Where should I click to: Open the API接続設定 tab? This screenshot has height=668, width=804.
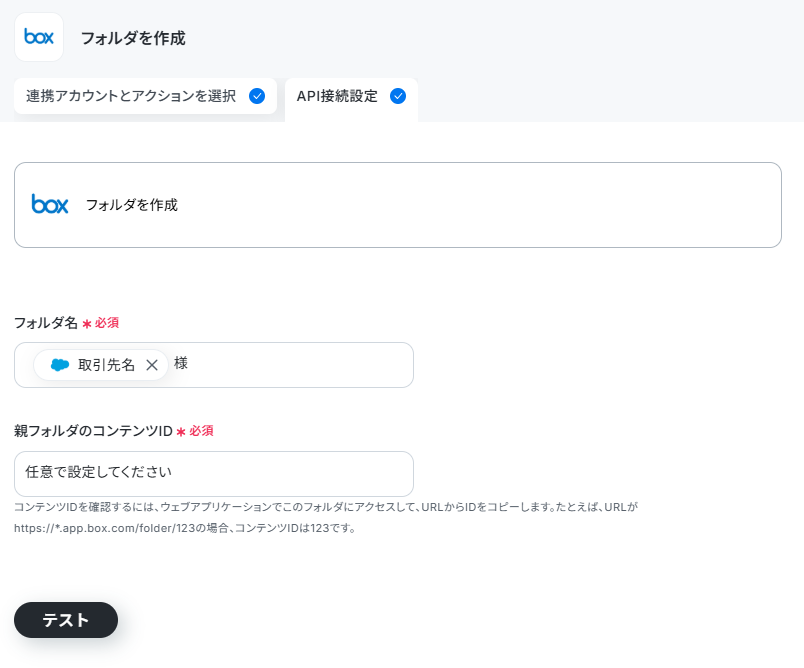351,97
